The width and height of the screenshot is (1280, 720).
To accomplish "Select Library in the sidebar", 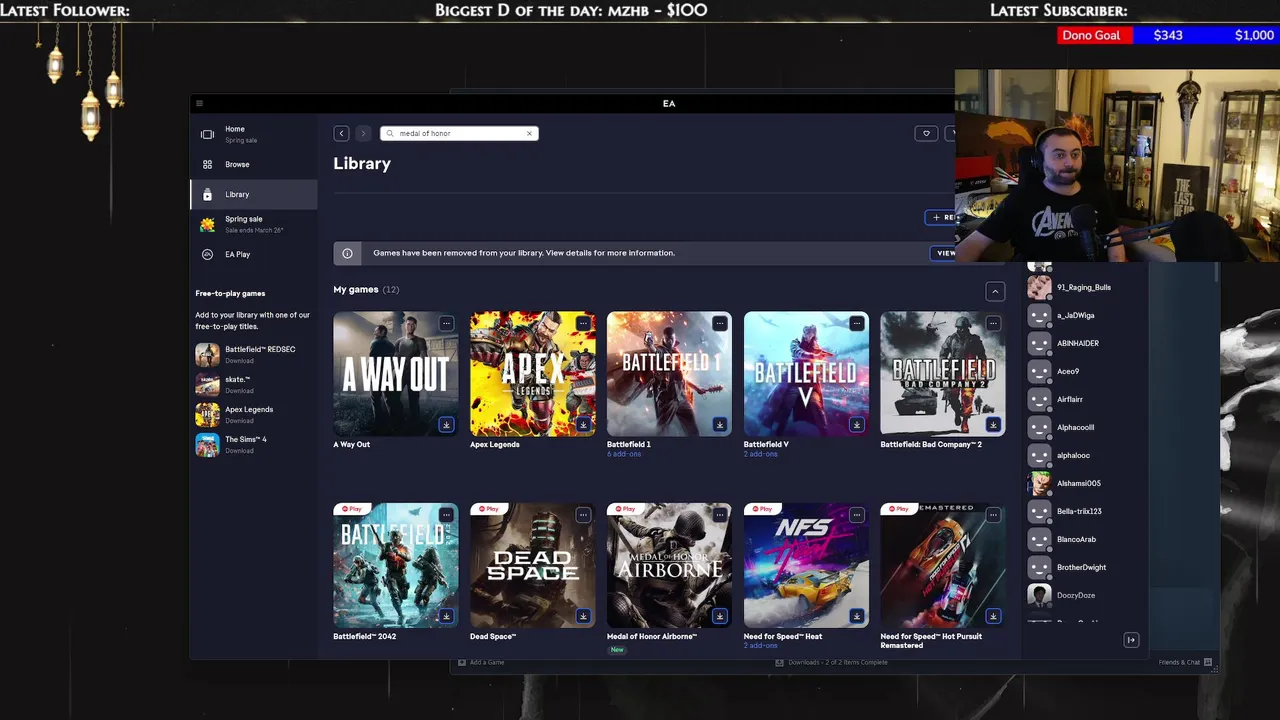I will [x=254, y=194].
